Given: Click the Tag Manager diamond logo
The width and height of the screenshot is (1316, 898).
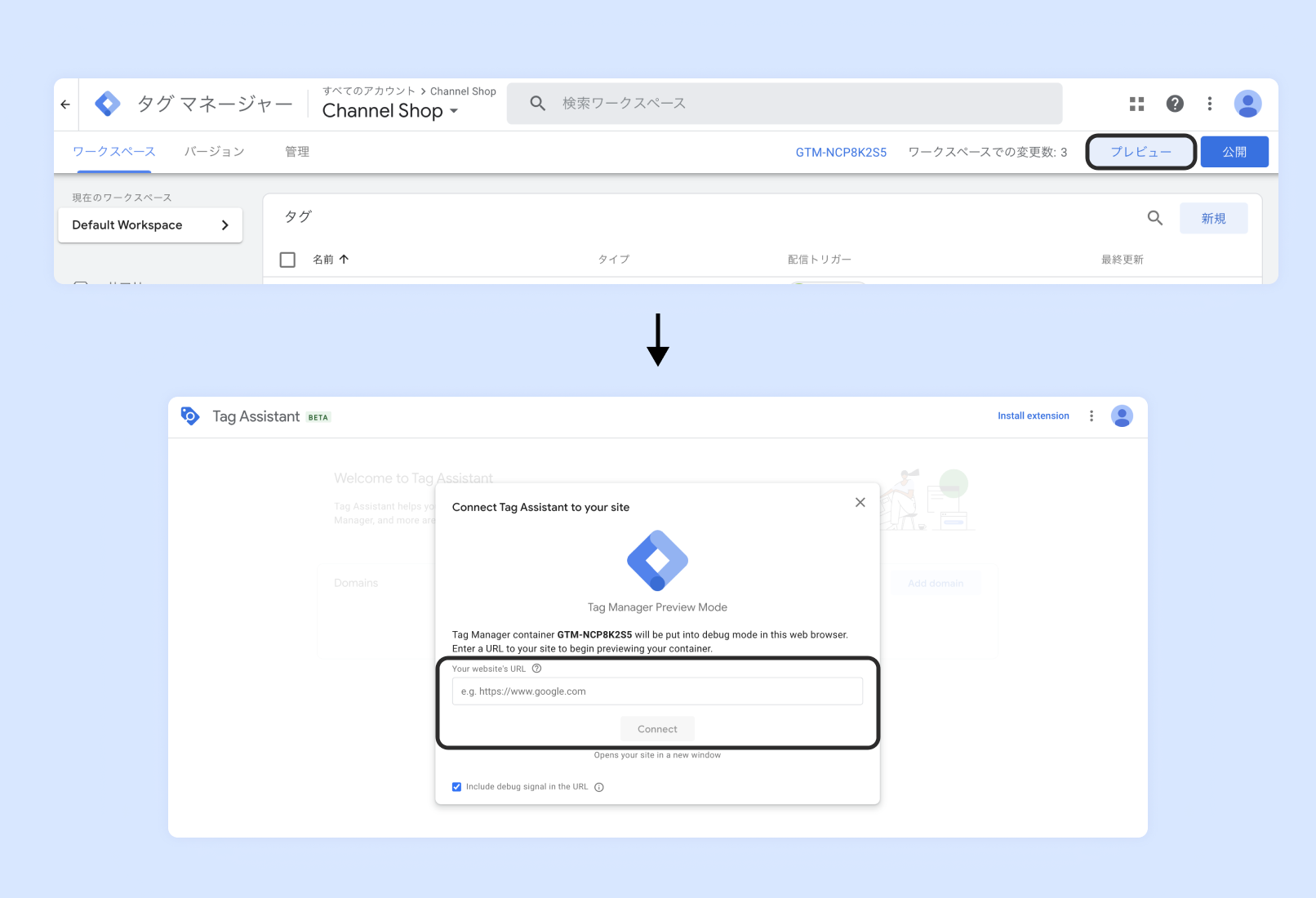Looking at the screenshot, I should [108, 104].
